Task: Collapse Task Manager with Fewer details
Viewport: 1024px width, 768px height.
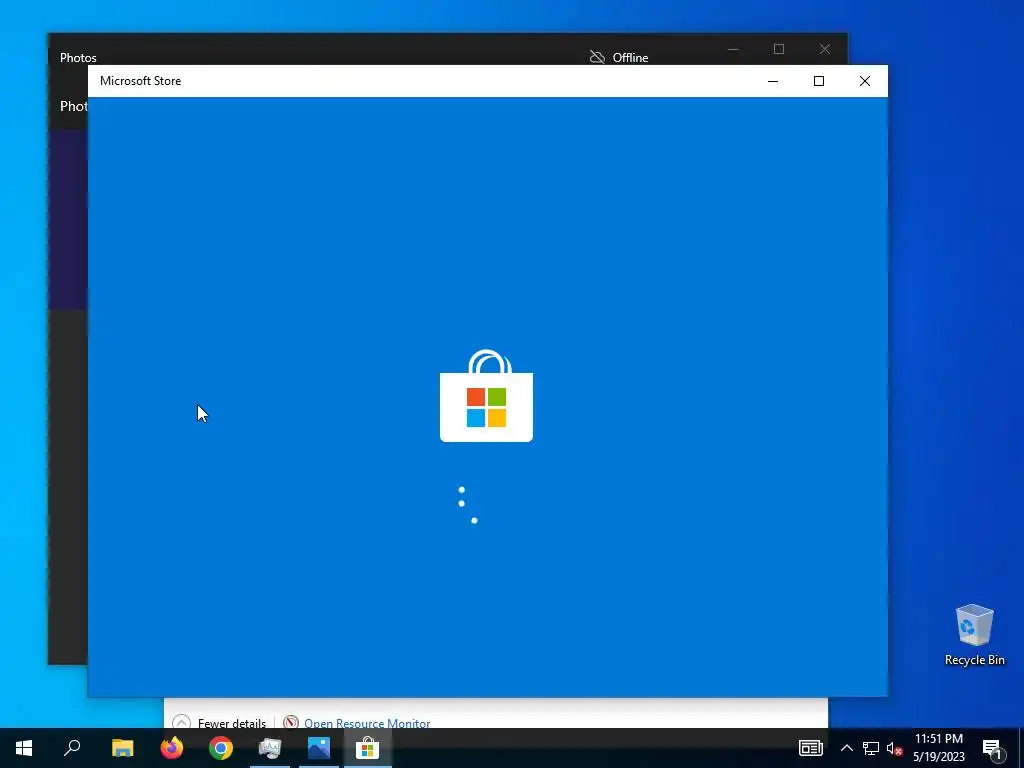Action: [x=219, y=722]
